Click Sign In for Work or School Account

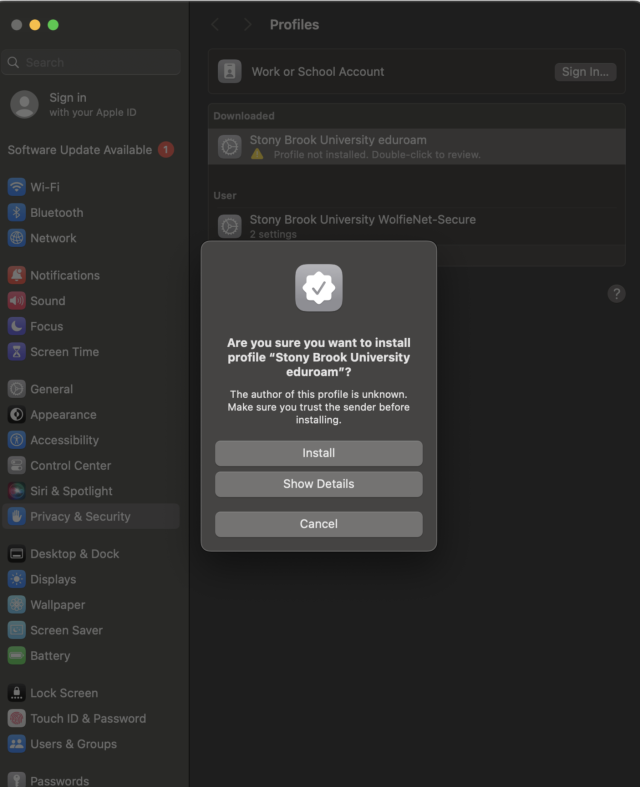point(585,72)
